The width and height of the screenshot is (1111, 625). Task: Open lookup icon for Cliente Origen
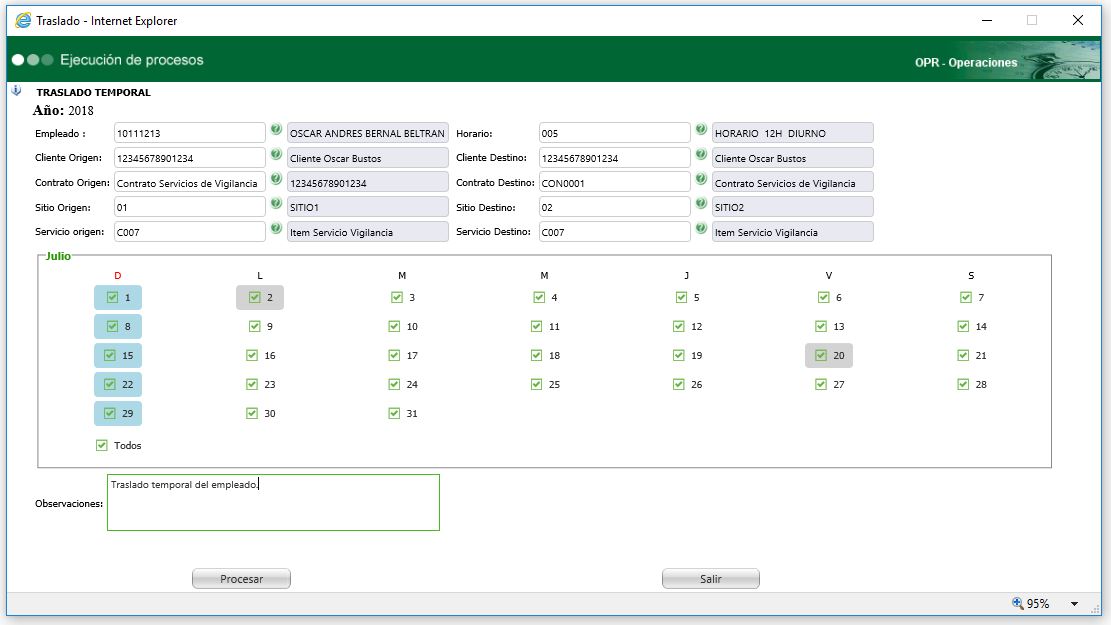[x=275, y=155]
